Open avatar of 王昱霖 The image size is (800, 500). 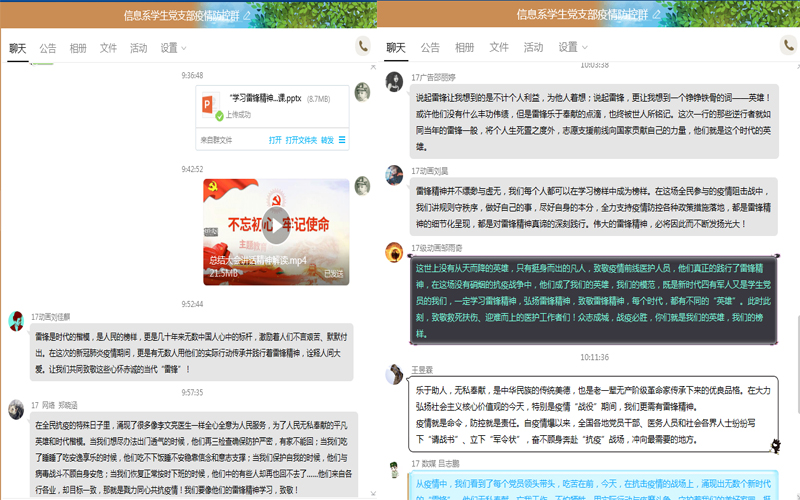[394, 374]
